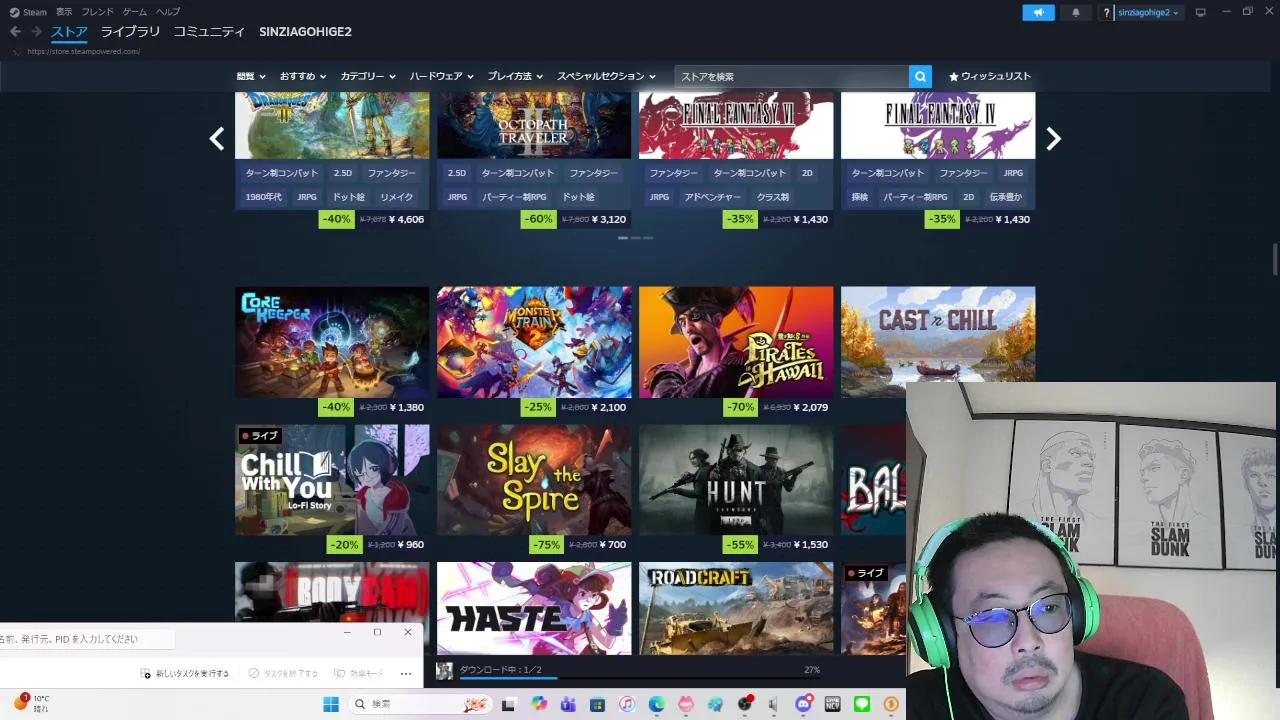The height and width of the screenshot is (720, 1280).
Task: Open the ウィッシュリスト star link
Action: coord(989,76)
